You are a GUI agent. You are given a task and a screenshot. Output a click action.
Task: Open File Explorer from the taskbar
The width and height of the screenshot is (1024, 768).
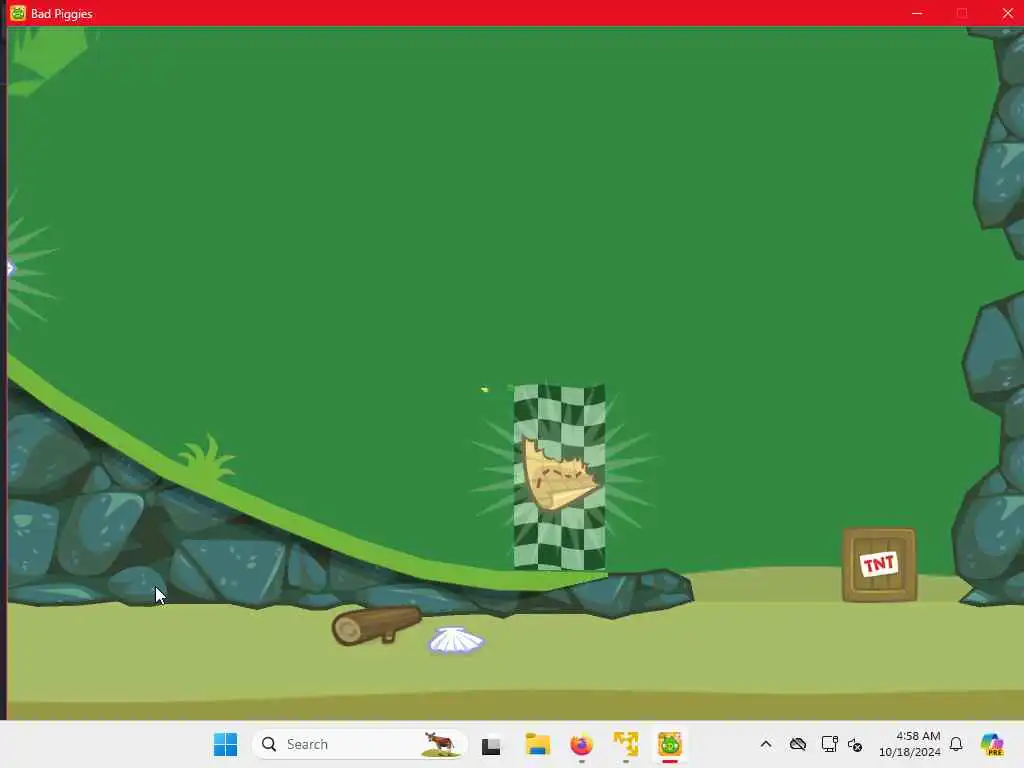537,744
